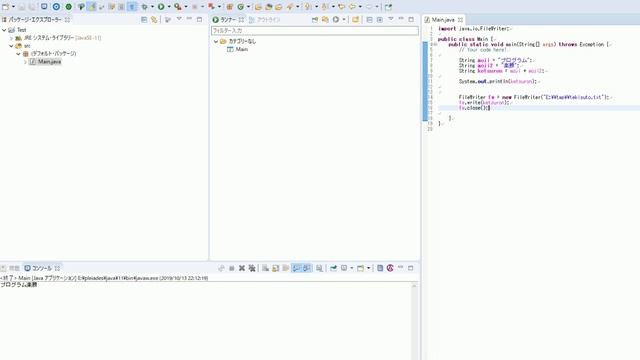Image resolution: width=640 pixels, height=360 pixels.
Task: Open the Run configurations dropdown arrow
Action: 169,7
